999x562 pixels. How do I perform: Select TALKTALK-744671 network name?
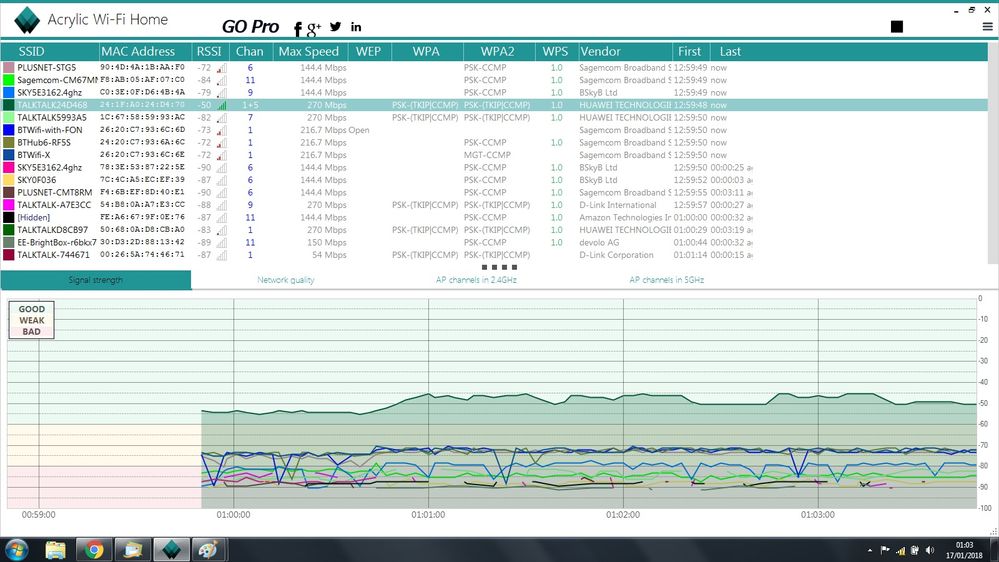point(54,255)
